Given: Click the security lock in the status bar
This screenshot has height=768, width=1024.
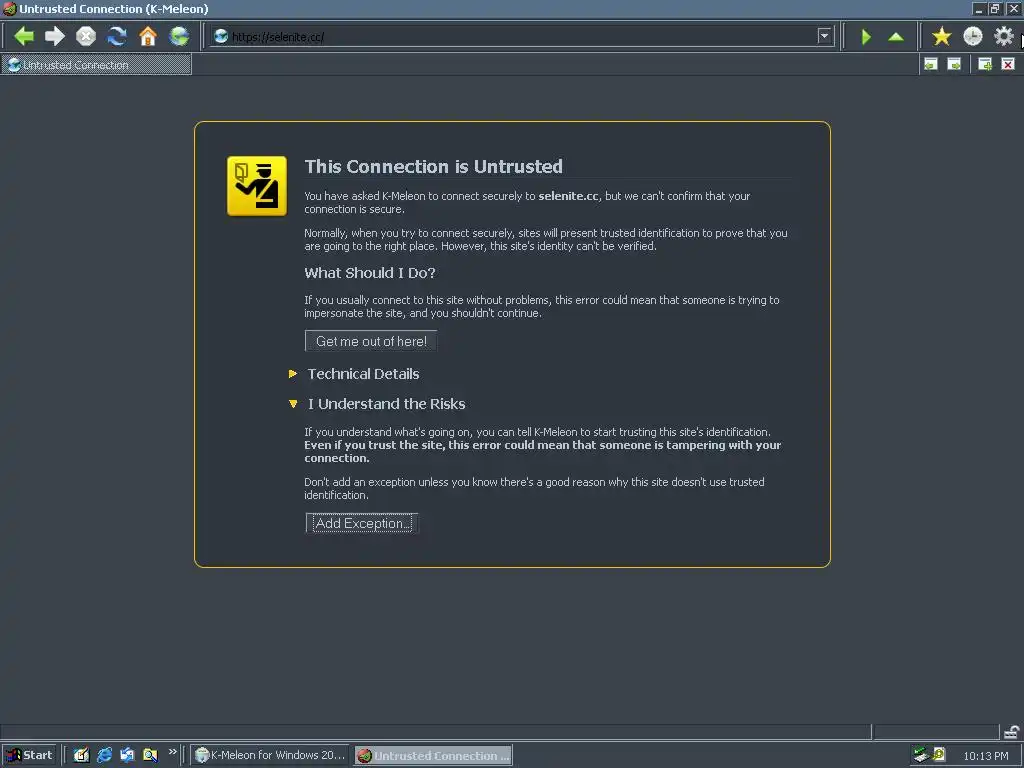Looking at the screenshot, I should tap(1012, 731).
